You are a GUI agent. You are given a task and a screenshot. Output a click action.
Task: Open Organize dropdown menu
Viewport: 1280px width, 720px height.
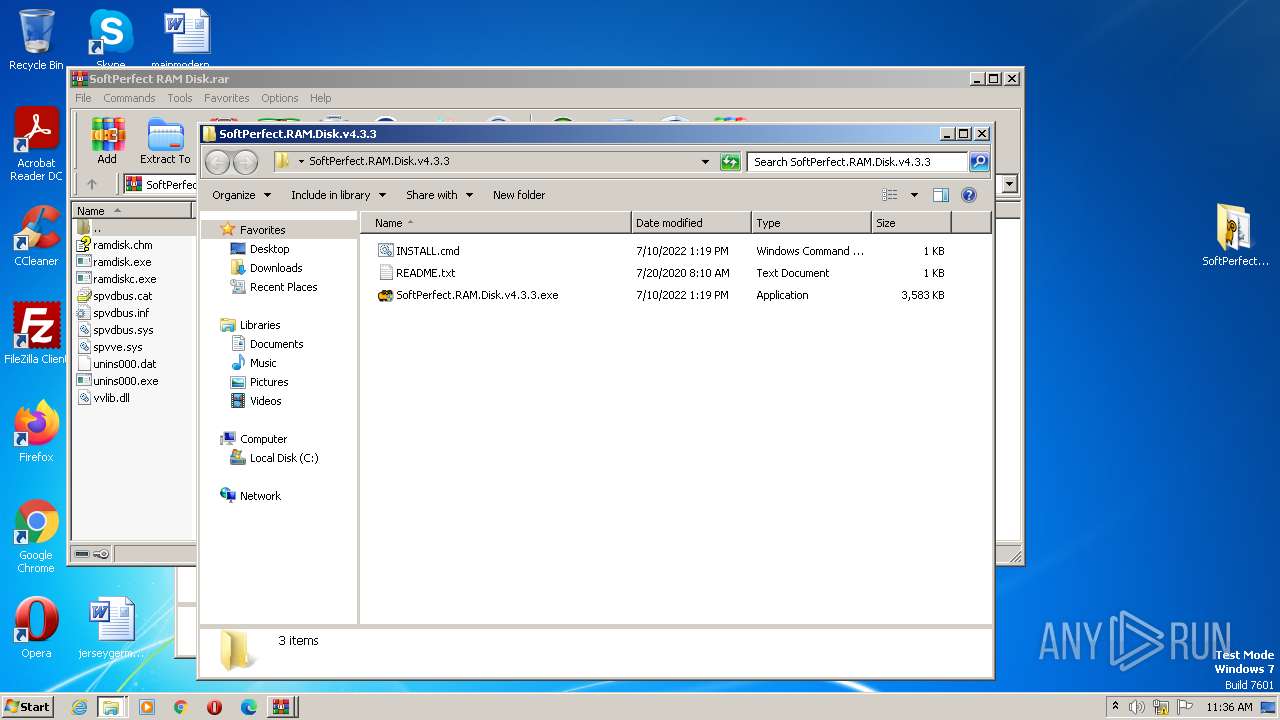pyautogui.click(x=241, y=195)
